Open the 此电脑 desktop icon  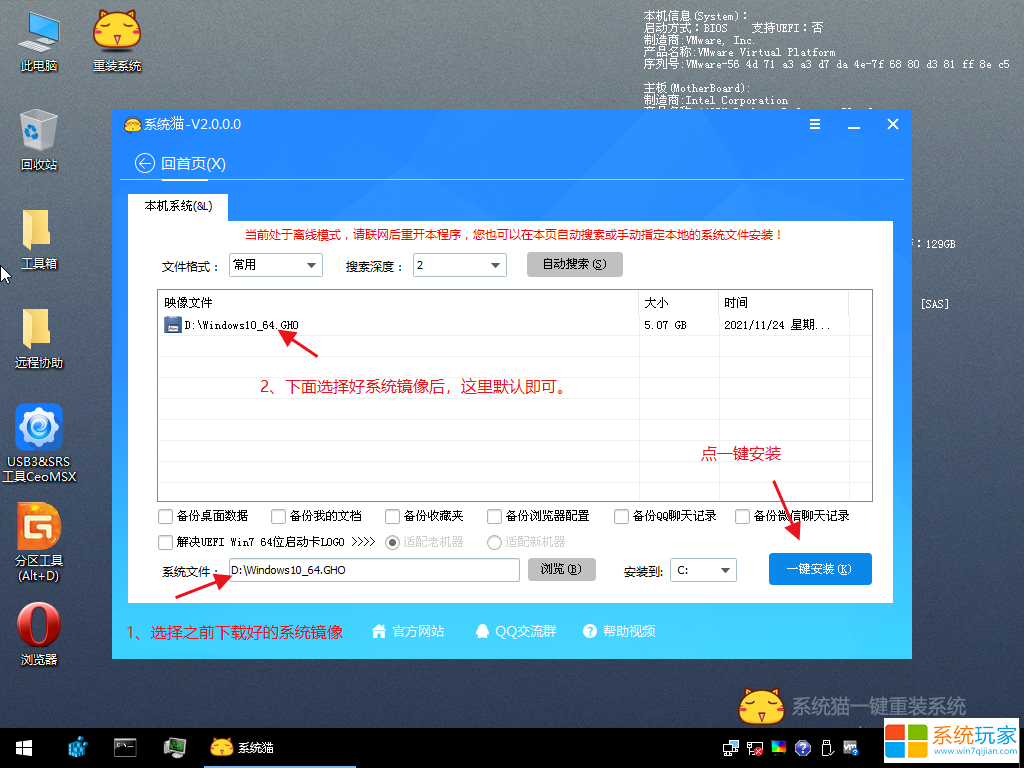[x=39, y=41]
